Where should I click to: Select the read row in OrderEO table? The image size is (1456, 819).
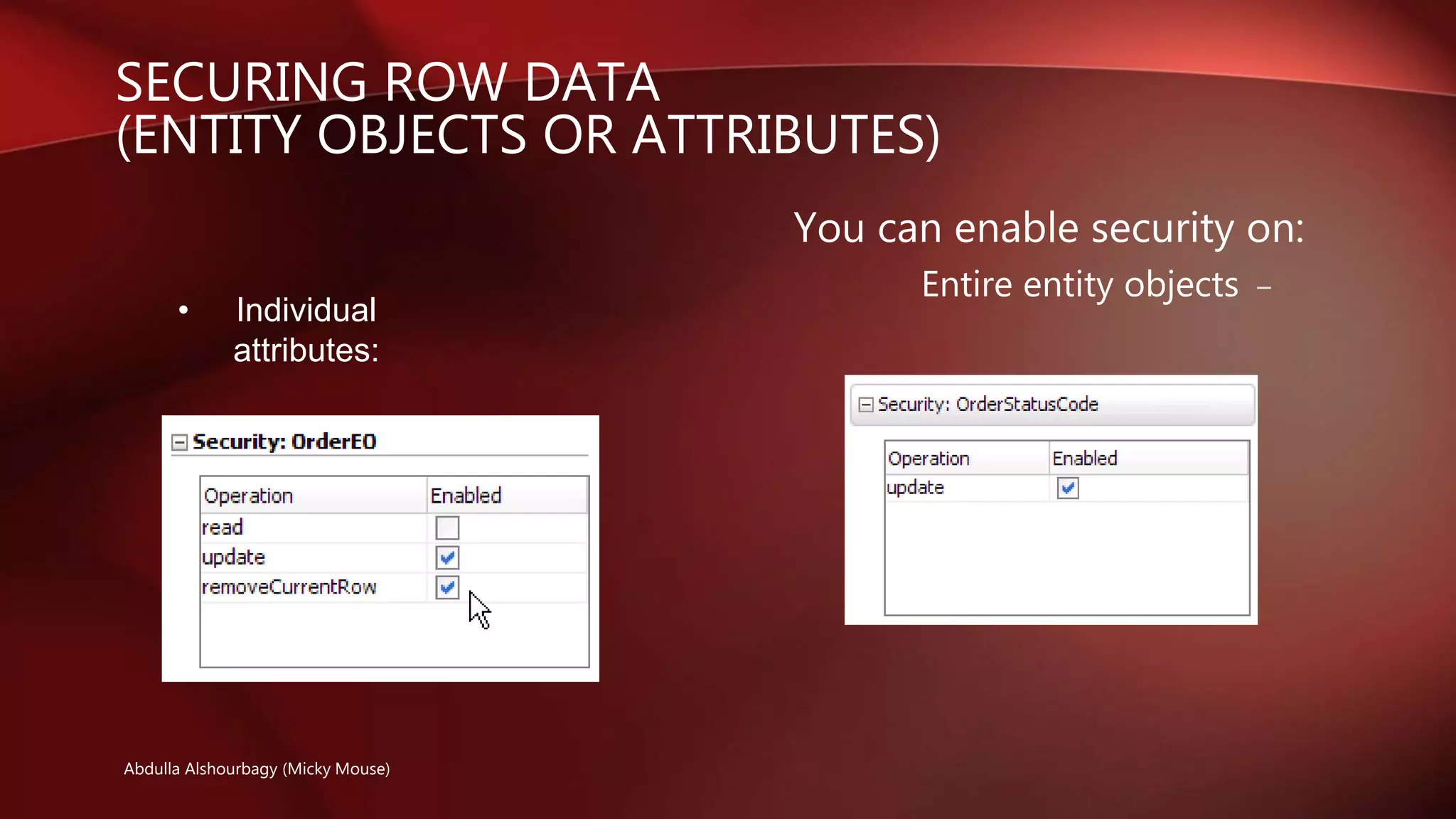coord(394,528)
